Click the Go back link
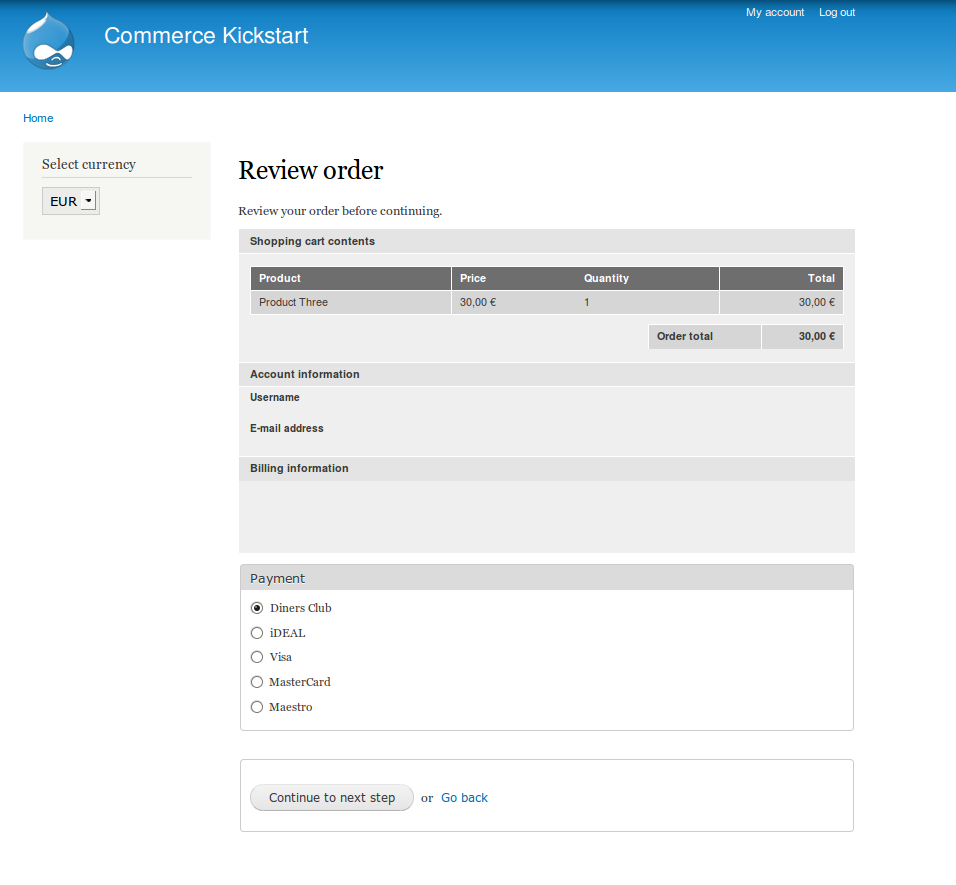 pos(464,798)
